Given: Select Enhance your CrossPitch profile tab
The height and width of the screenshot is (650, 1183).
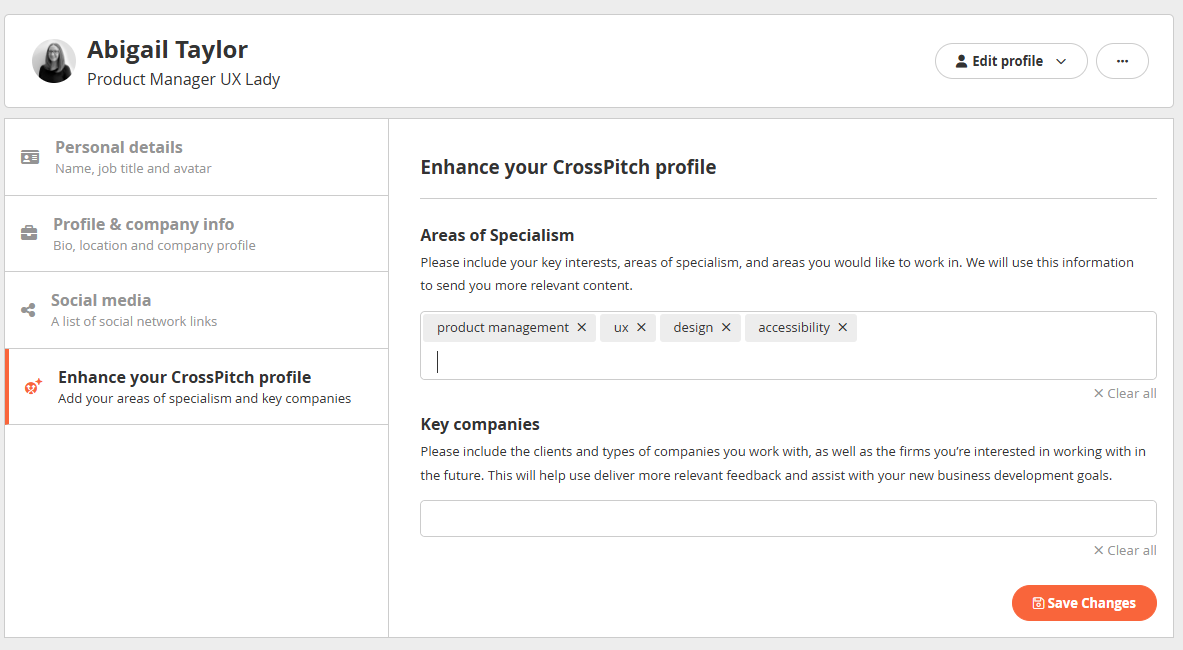Looking at the screenshot, I should (197, 387).
